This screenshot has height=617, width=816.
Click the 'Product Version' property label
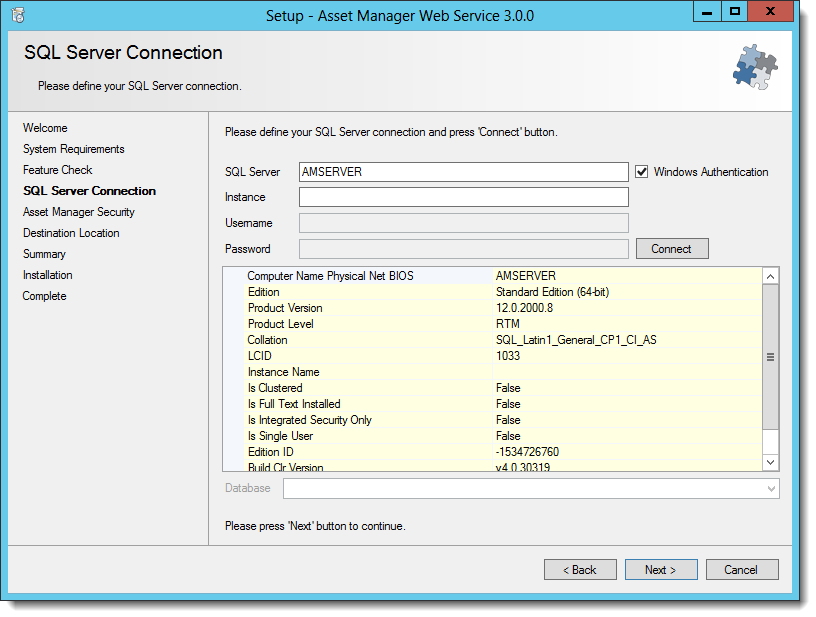(285, 308)
